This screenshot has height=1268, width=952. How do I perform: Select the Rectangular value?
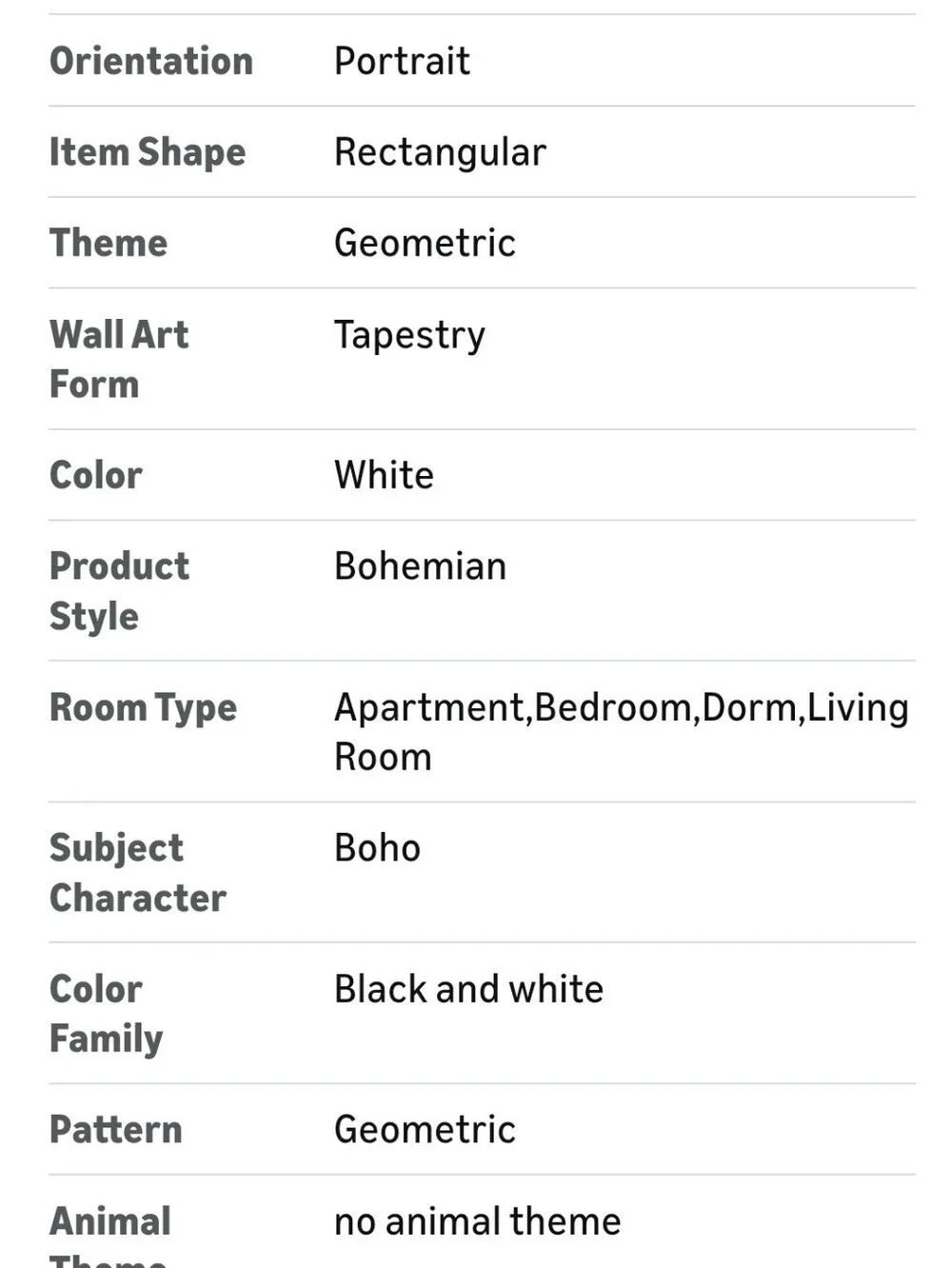tap(440, 152)
